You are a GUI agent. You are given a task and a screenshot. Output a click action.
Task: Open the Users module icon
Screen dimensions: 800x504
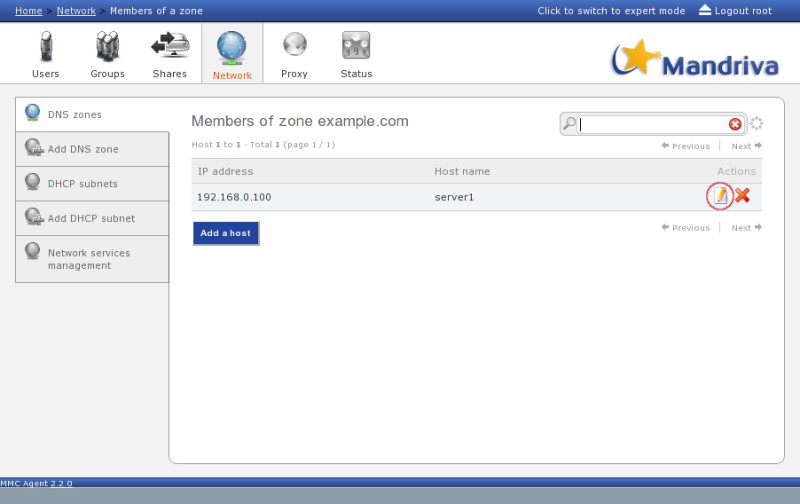tap(46, 46)
